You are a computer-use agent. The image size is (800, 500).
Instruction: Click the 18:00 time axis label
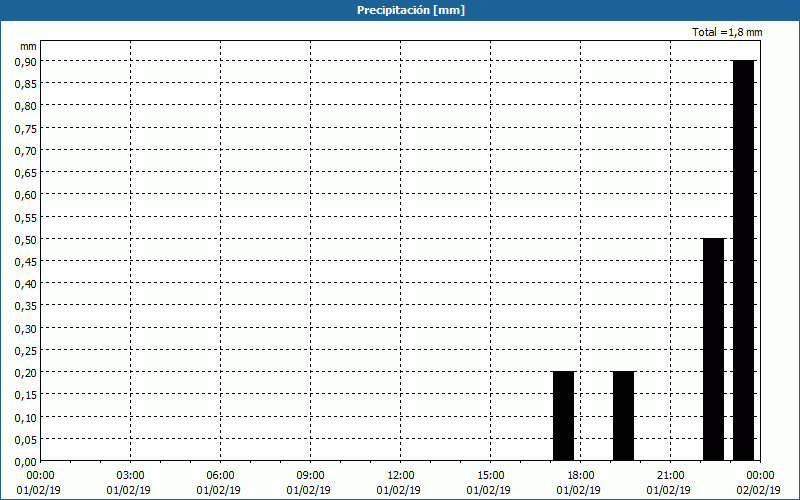(581, 476)
